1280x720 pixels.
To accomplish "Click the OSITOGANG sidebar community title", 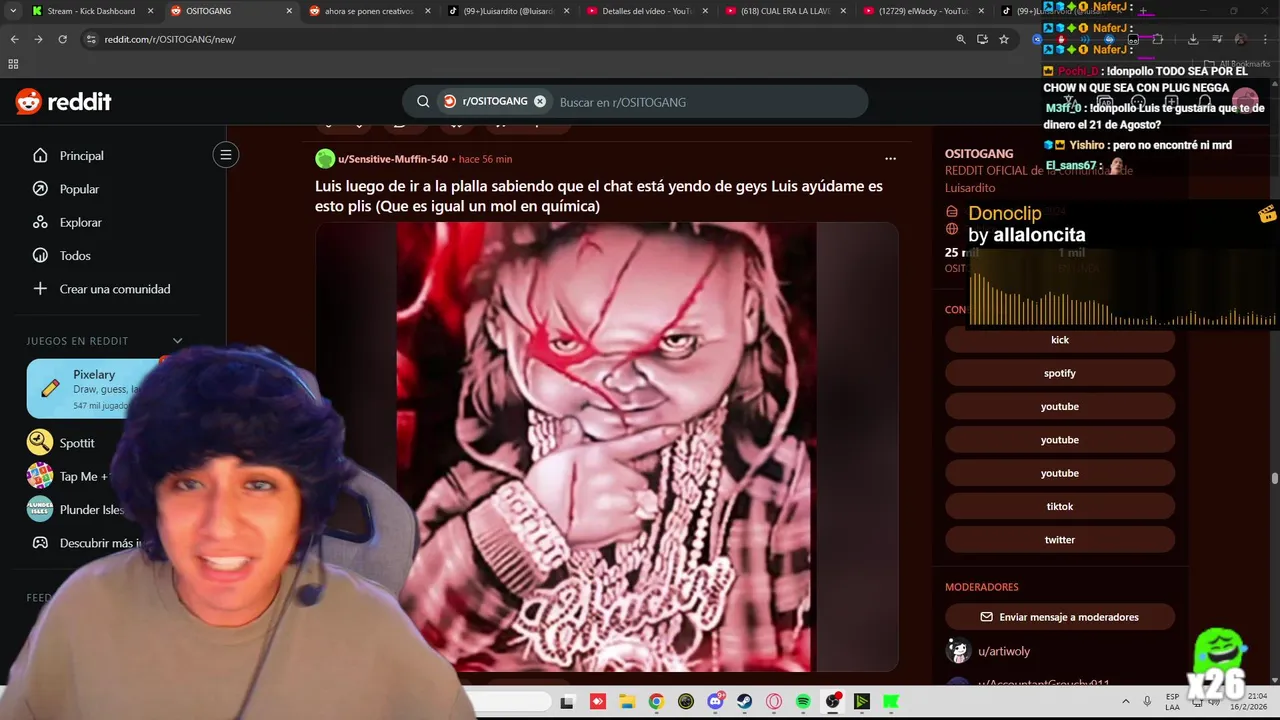I will tap(979, 153).
